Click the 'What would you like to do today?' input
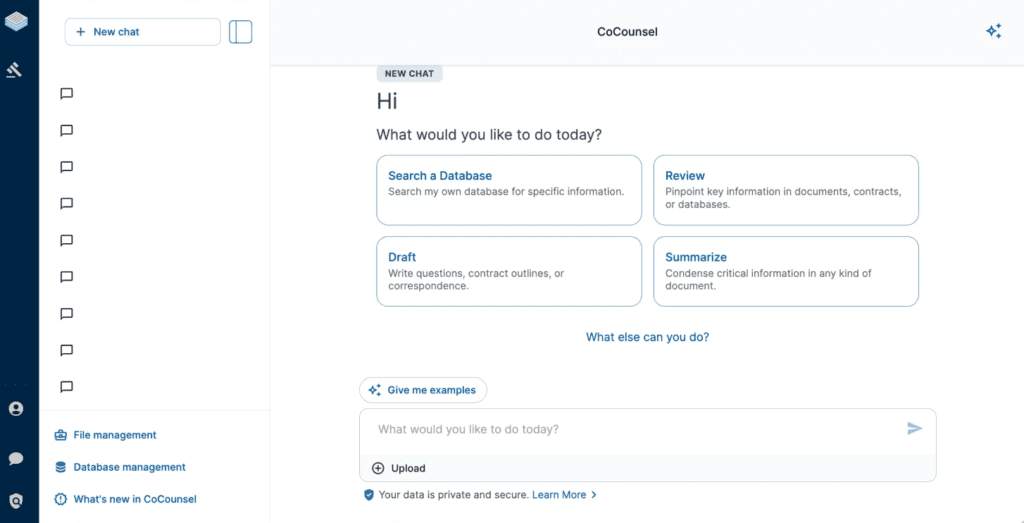Viewport: 1024px width, 523px height. tap(630, 430)
